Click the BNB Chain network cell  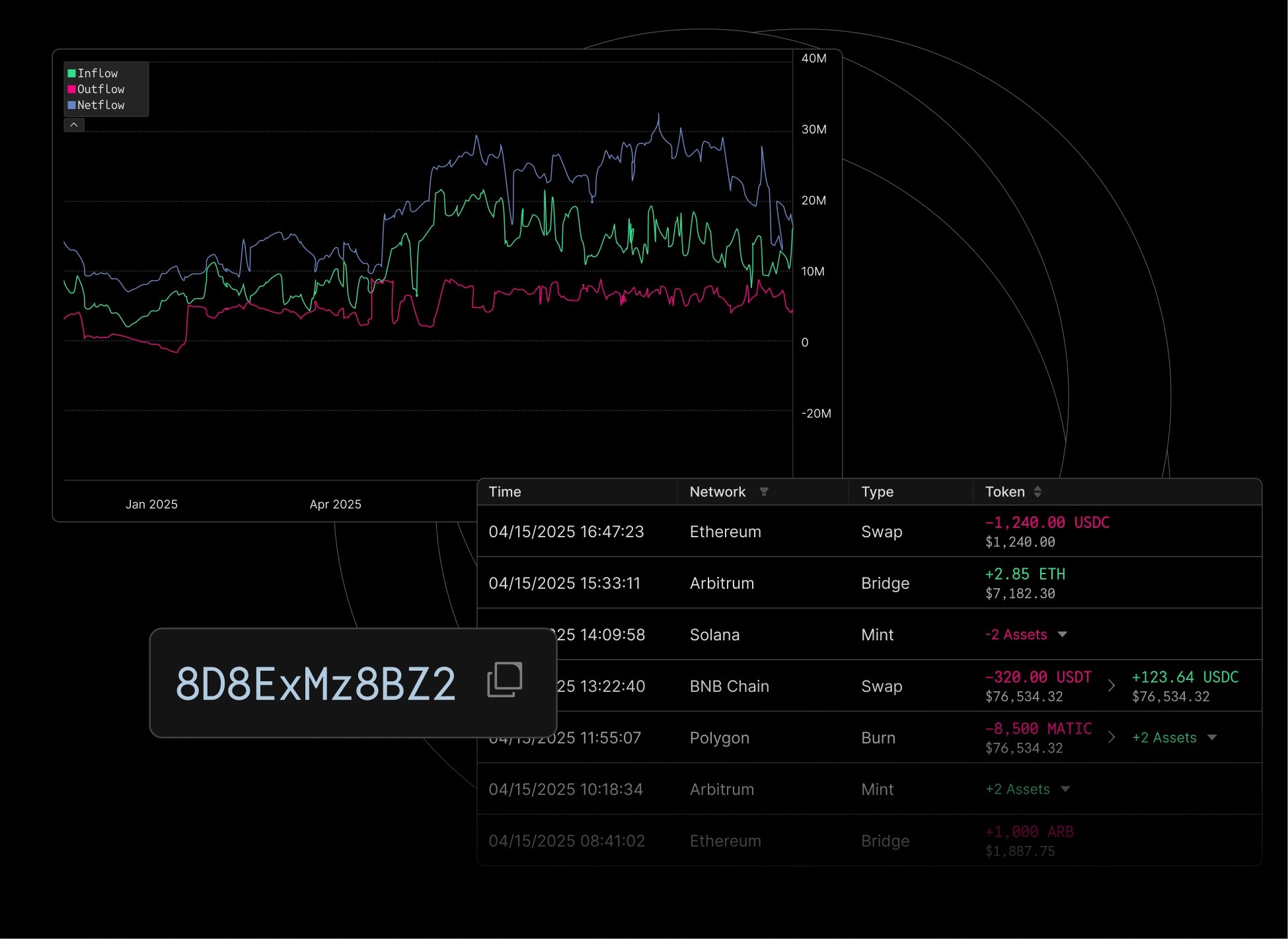[730, 687]
